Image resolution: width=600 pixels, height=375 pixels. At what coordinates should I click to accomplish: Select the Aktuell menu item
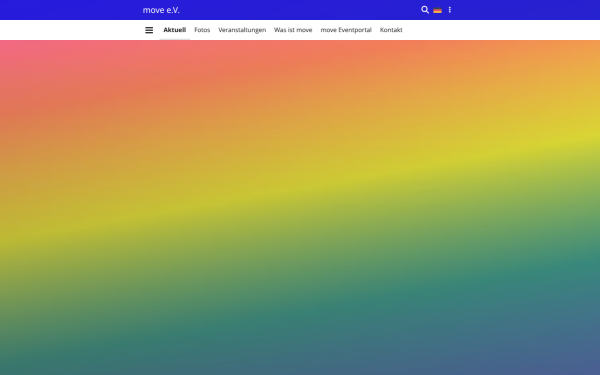tap(174, 30)
